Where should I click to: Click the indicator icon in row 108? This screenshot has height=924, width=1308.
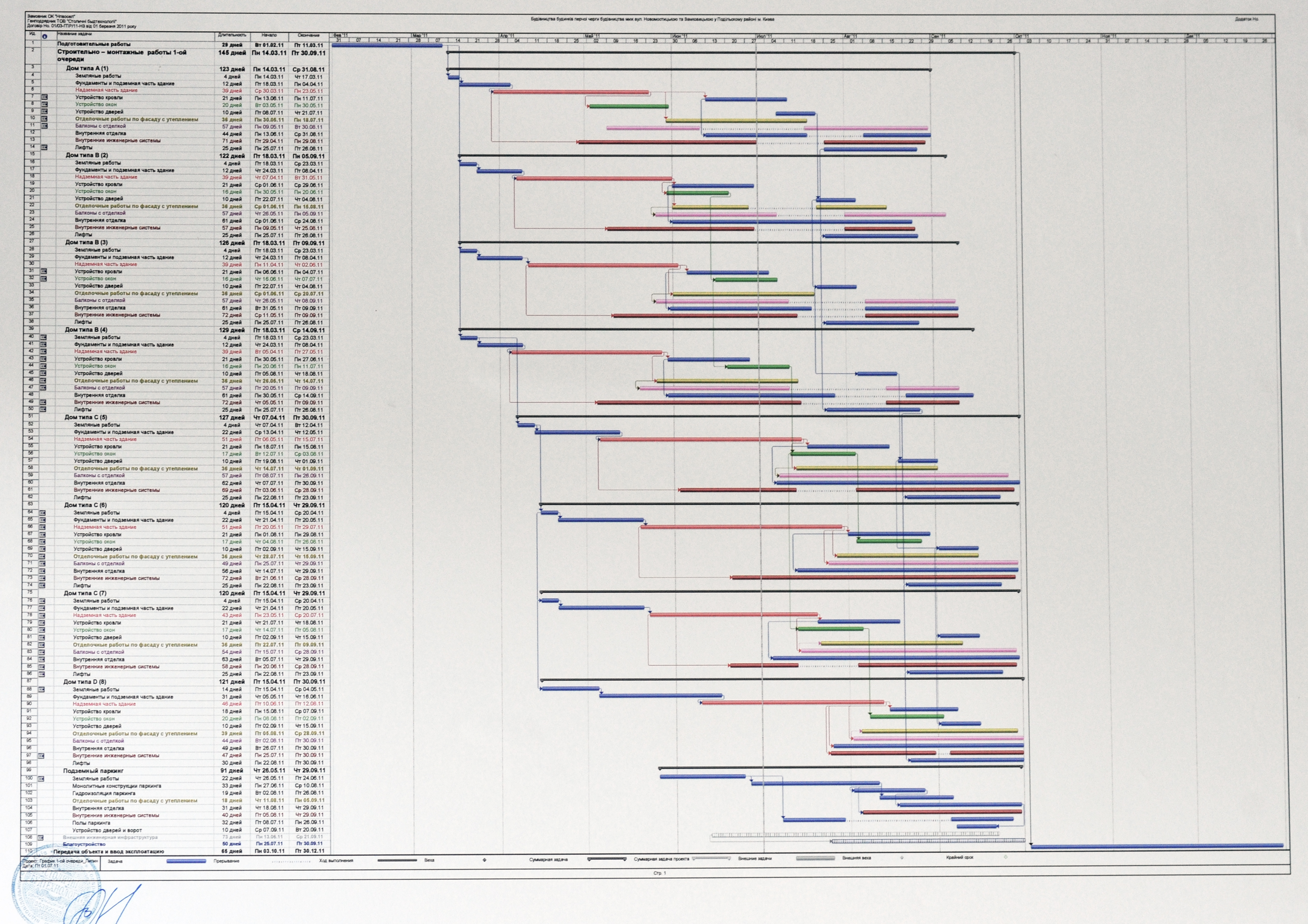pyautogui.click(x=41, y=837)
